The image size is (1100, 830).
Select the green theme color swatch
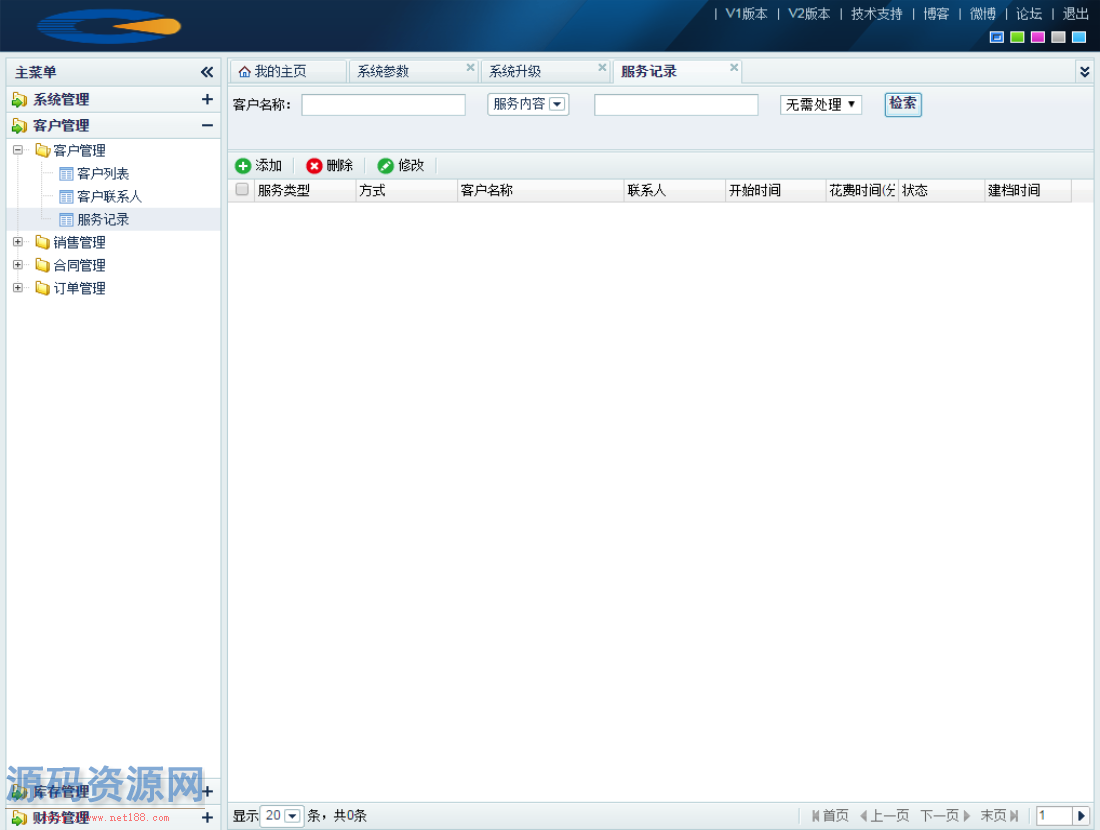click(x=1017, y=37)
